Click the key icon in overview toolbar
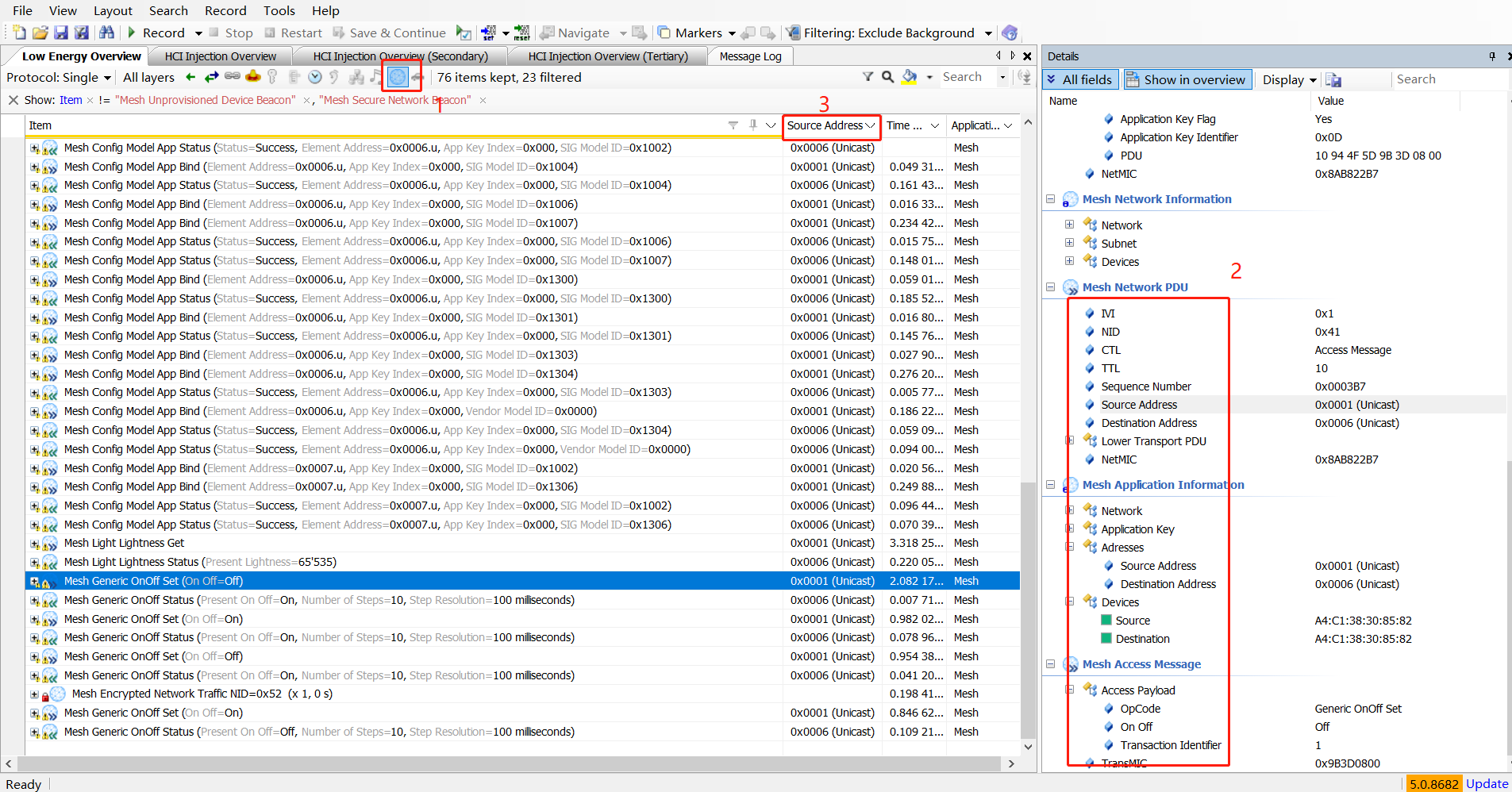1512x792 pixels. (x=273, y=77)
